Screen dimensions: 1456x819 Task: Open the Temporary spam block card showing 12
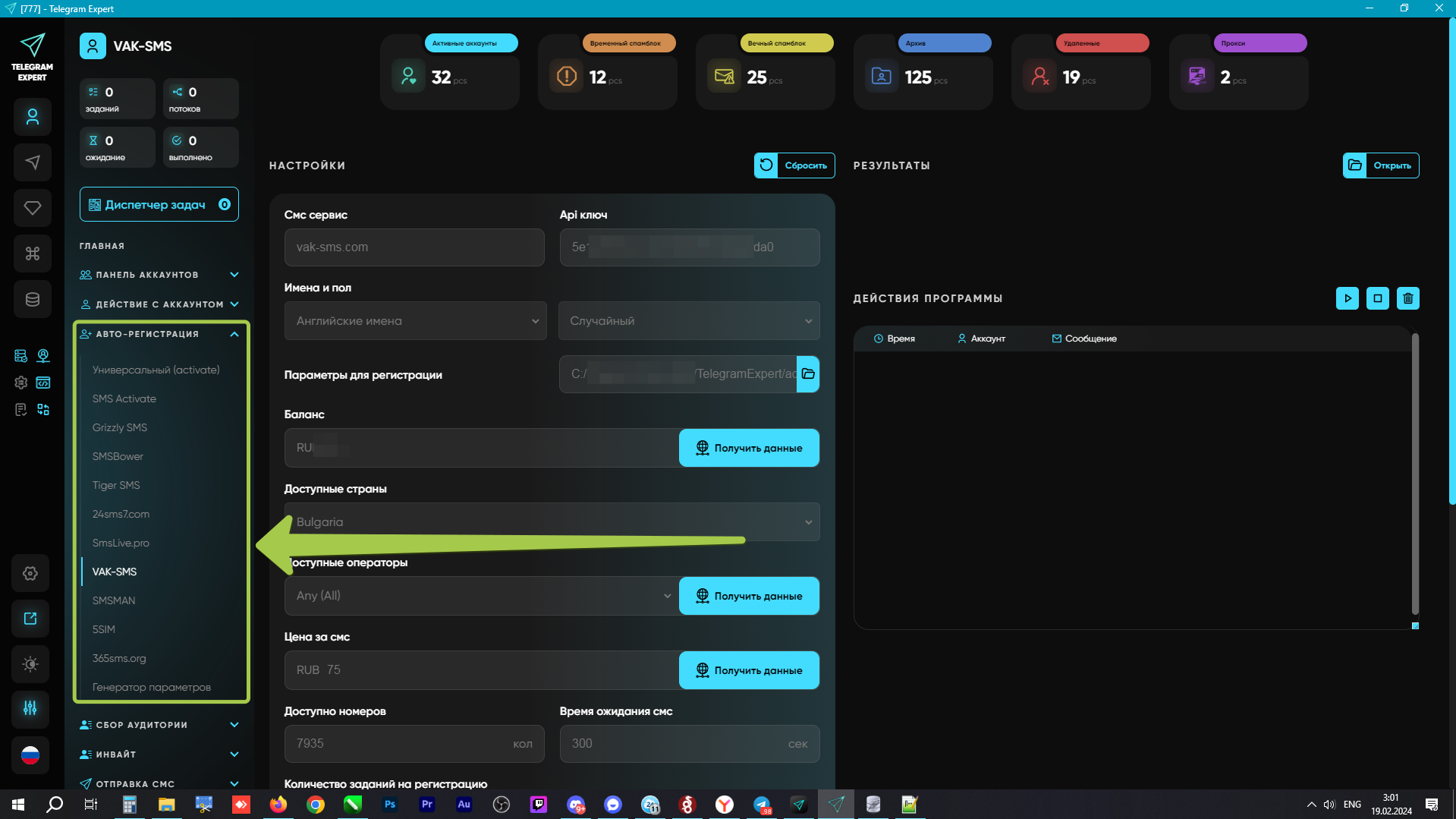[608, 72]
